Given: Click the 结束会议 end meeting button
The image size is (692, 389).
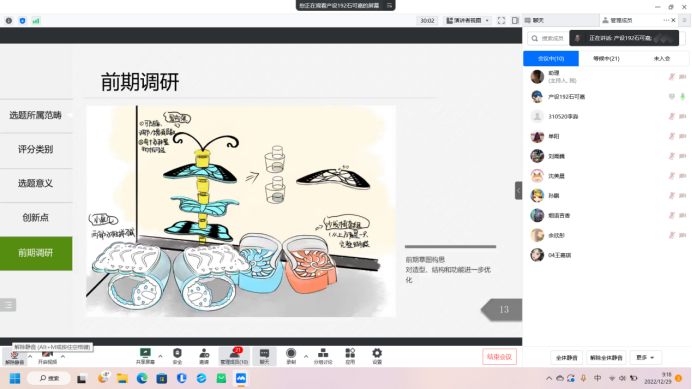Looking at the screenshot, I should pyautogui.click(x=499, y=357).
